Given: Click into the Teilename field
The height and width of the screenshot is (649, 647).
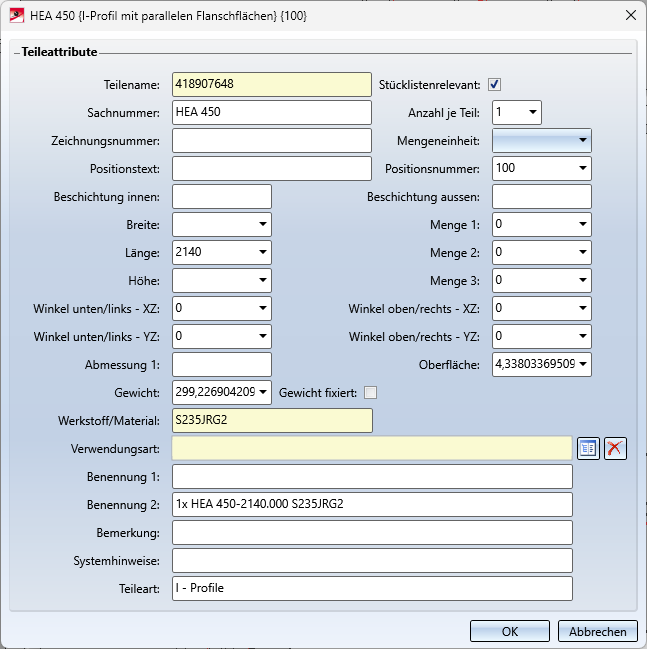Looking at the screenshot, I should click(x=272, y=84).
